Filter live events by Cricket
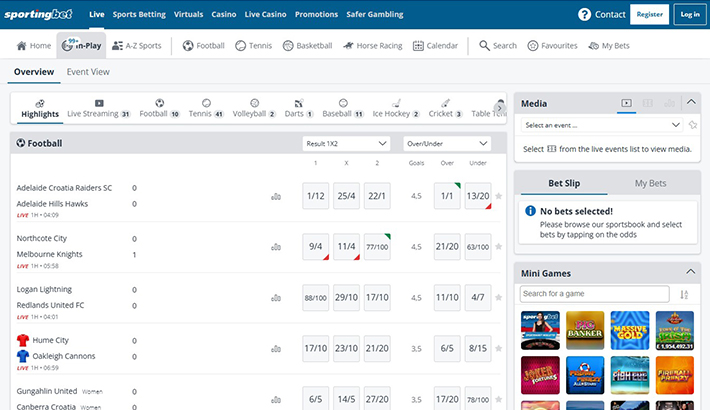This screenshot has height=410, width=710. pos(446,109)
